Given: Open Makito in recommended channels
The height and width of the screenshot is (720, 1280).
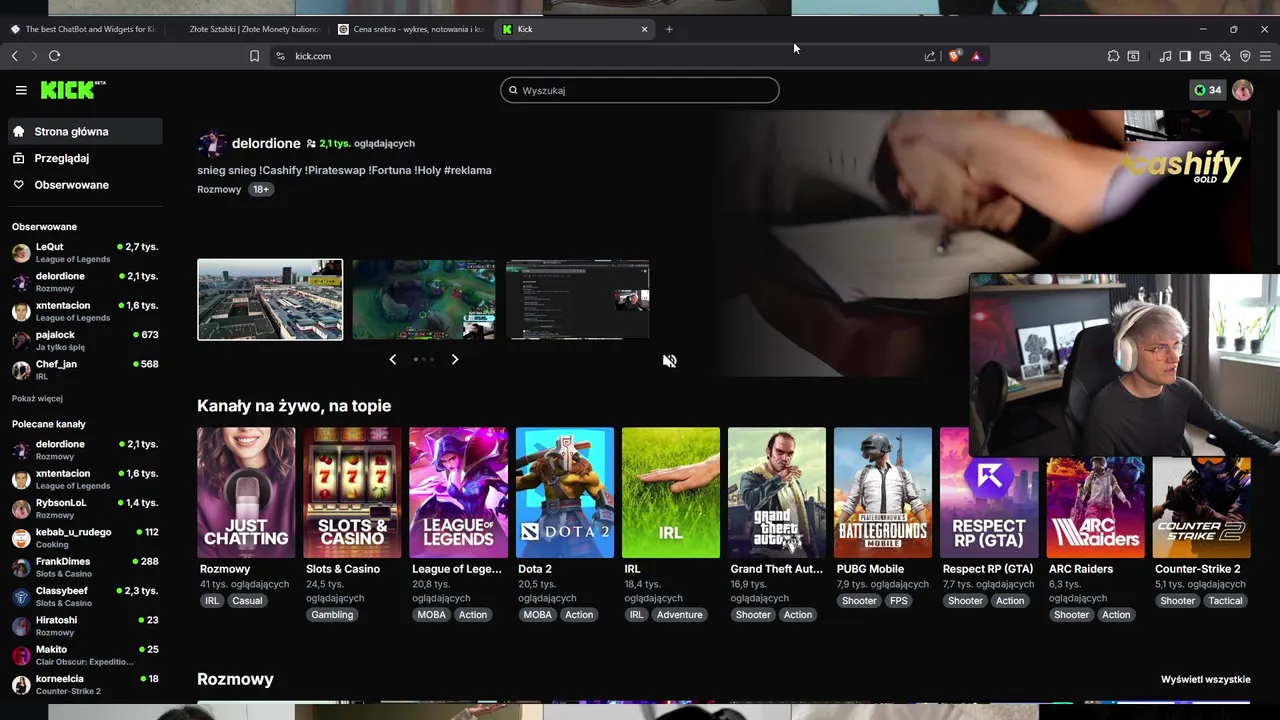Looking at the screenshot, I should (85, 655).
